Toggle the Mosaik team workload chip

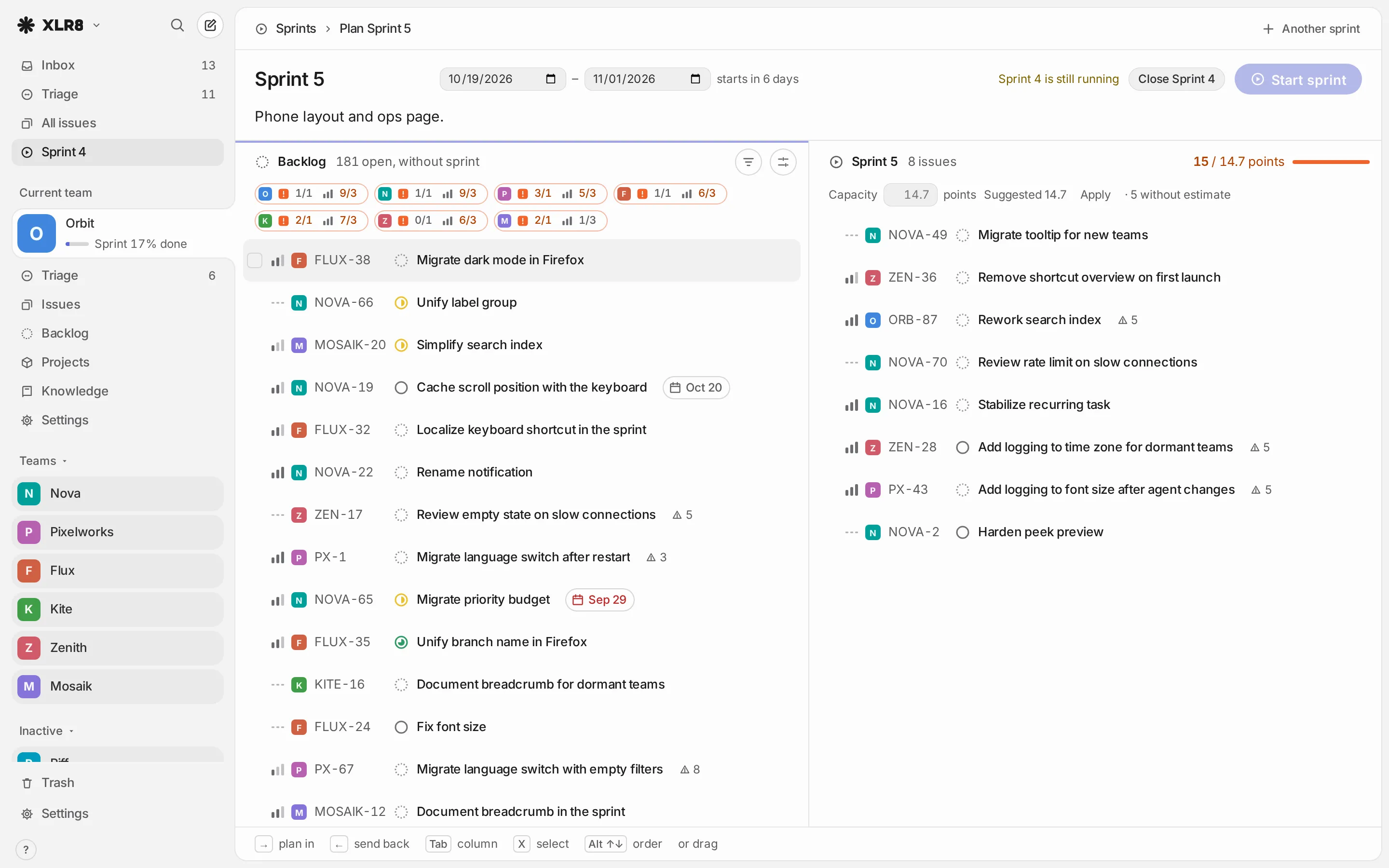[x=550, y=220]
